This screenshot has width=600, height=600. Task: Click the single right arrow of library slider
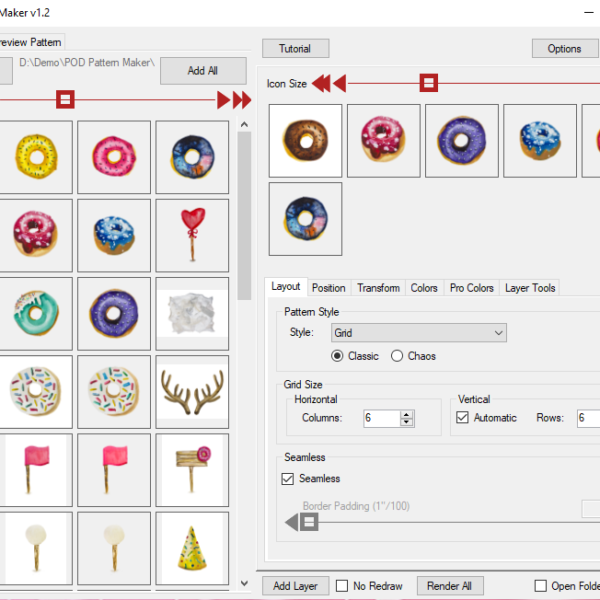pos(223,100)
